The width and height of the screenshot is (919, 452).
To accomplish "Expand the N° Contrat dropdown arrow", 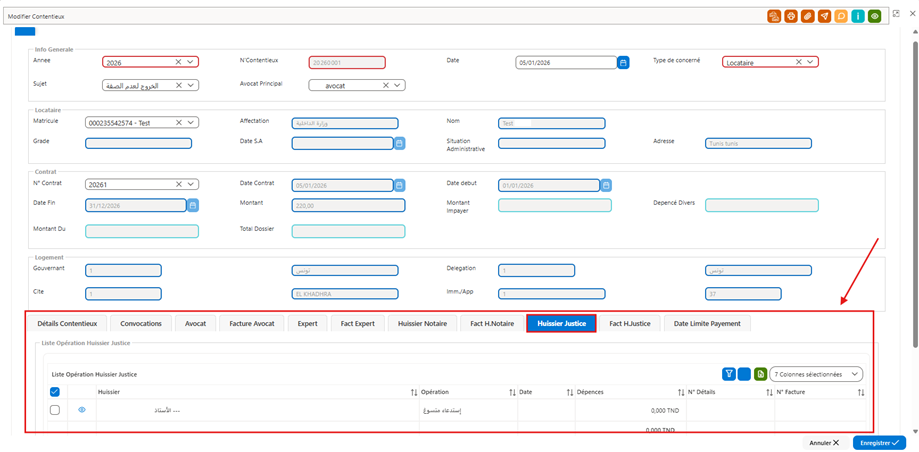I will [x=190, y=184].
